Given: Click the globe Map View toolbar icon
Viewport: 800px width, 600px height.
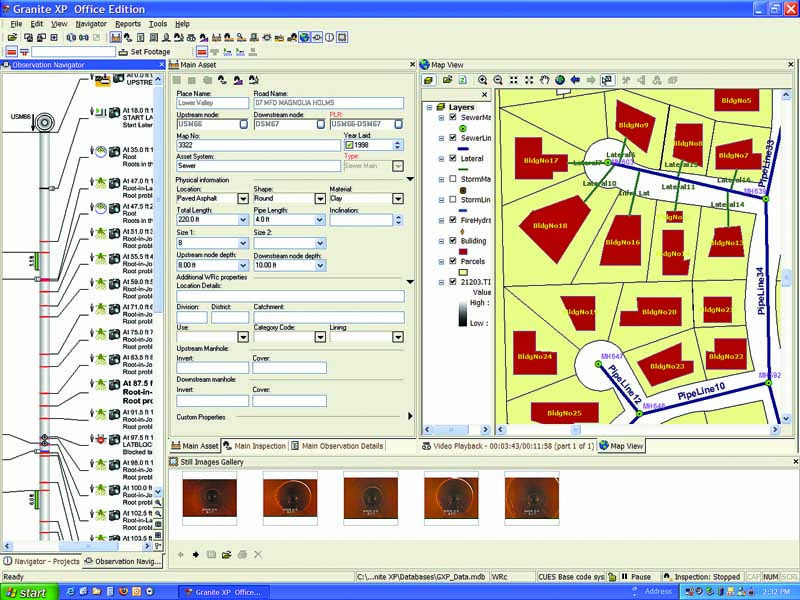Looking at the screenshot, I should tap(305, 37).
